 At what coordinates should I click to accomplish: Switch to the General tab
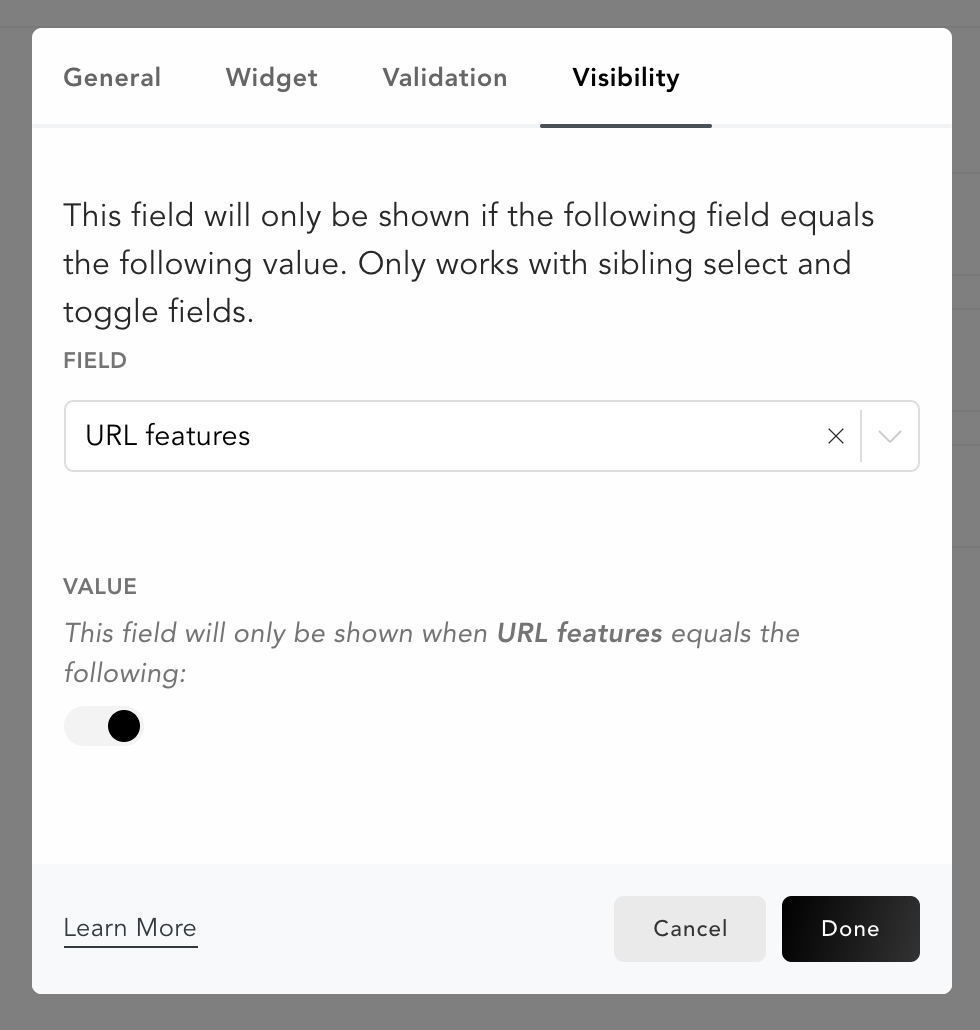[x=112, y=78]
